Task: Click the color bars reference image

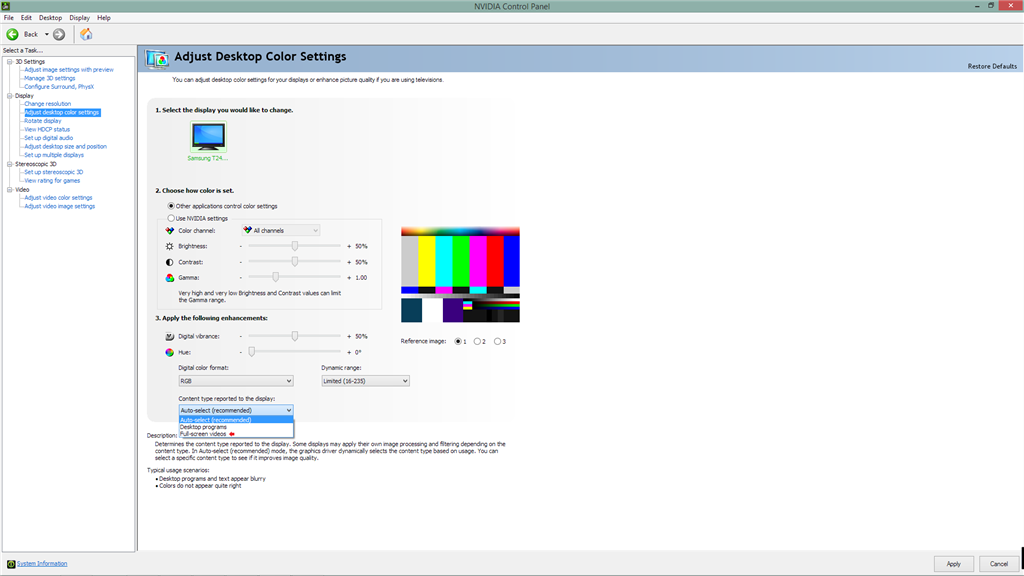Action: tap(460, 275)
